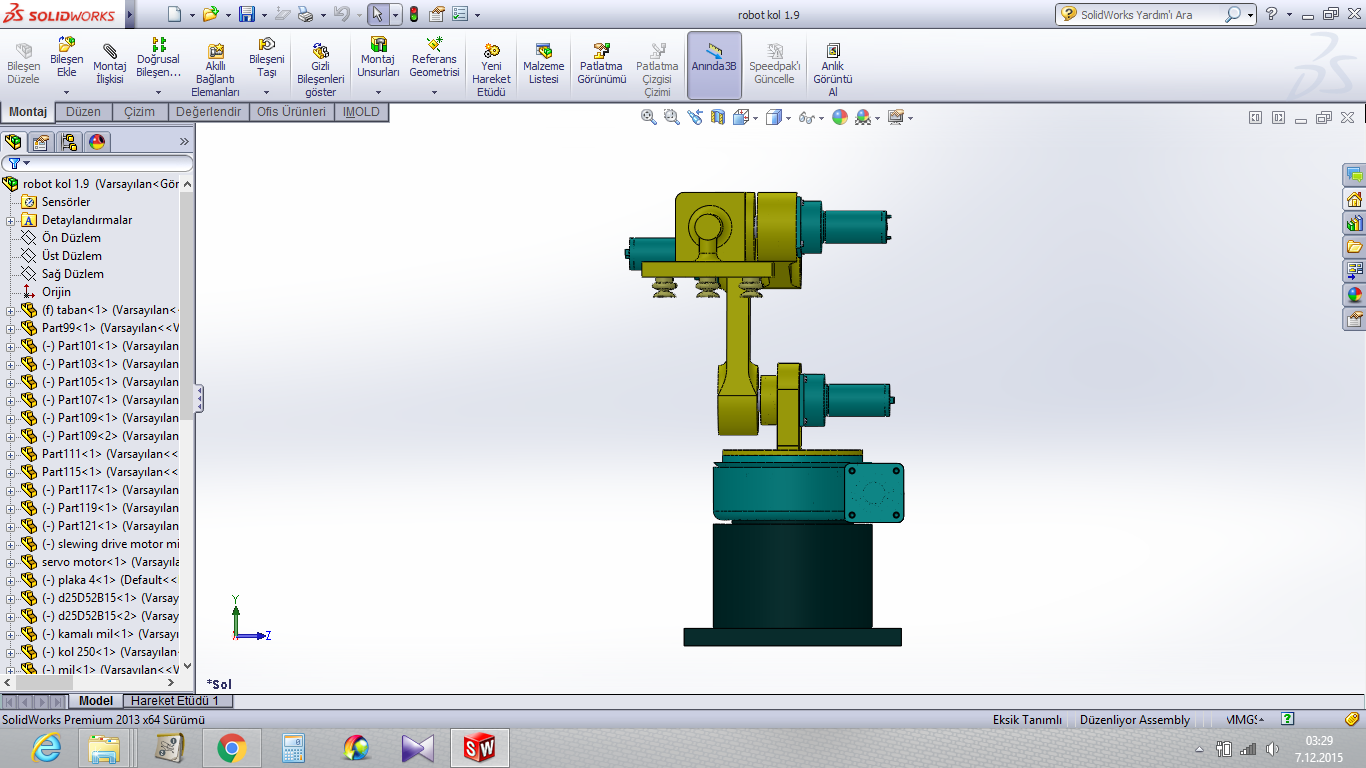Image resolution: width=1366 pixels, height=768 pixels.
Task: Open the Montaj Unsurları assembly features tool
Action: click(379, 57)
